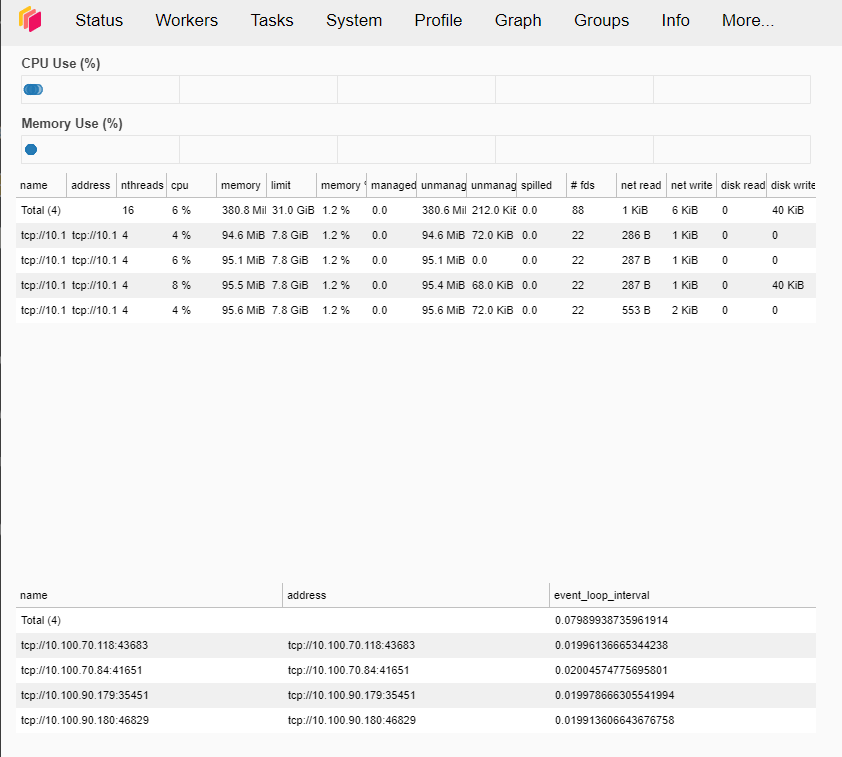This screenshot has height=757, width=842.
Task: Sort by the # fds column header
Action: click(582, 185)
